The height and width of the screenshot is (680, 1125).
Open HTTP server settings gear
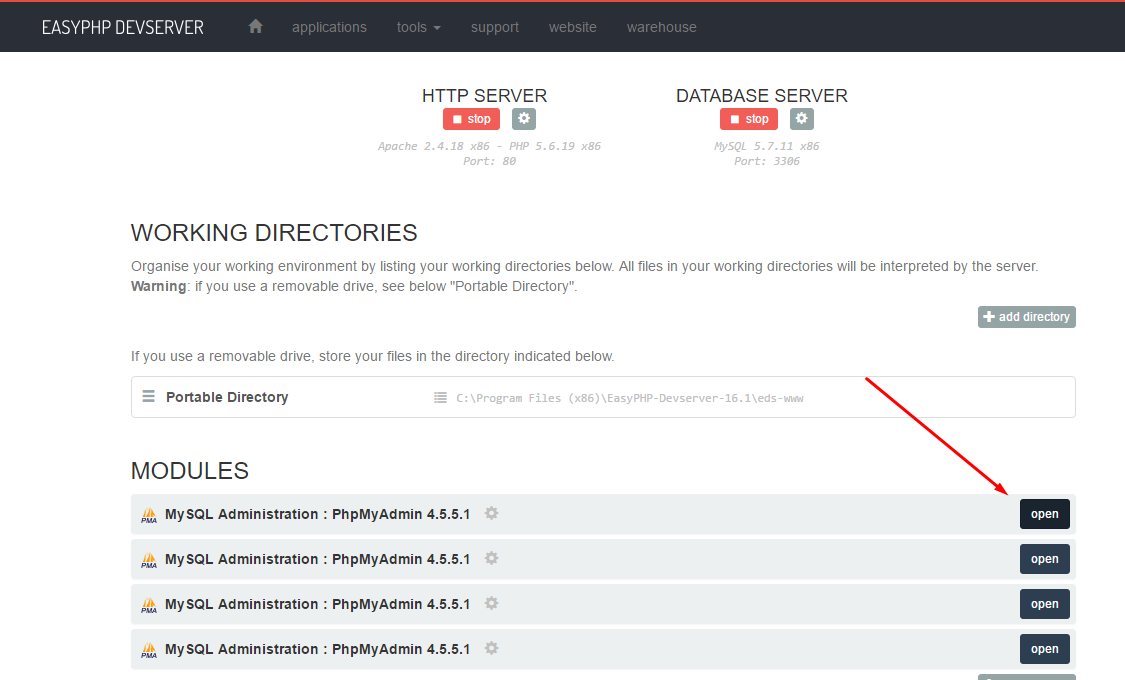pos(524,118)
